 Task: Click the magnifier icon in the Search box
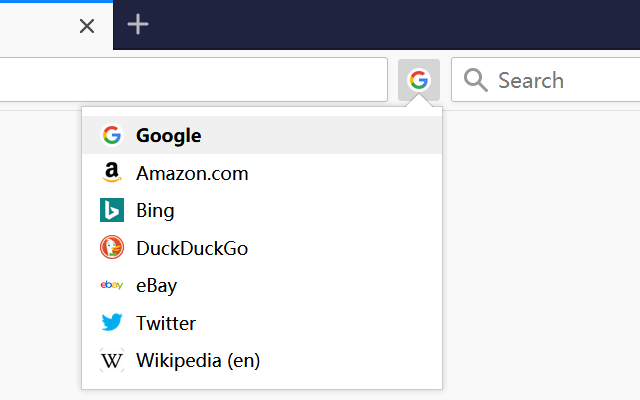point(476,80)
